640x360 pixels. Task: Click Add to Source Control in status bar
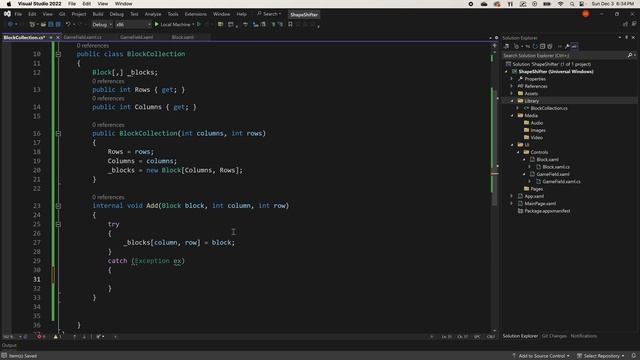[541, 356]
